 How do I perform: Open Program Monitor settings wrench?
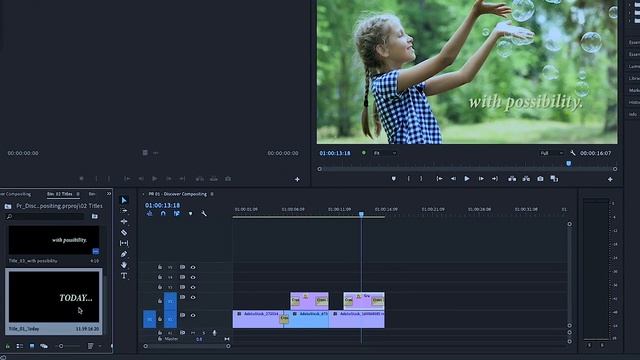click(573, 153)
